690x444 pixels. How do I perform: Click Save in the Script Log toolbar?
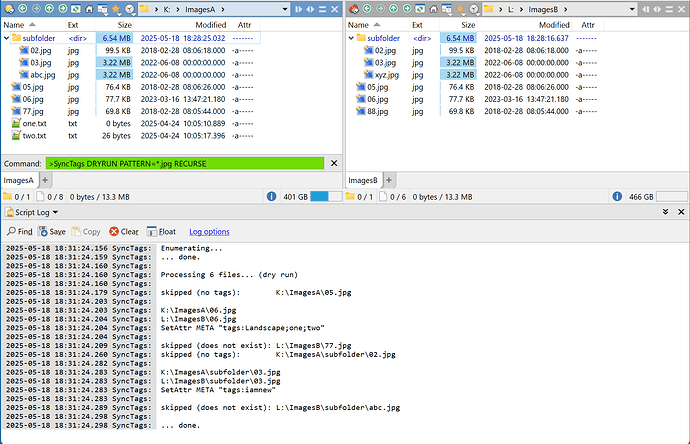point(52,231)
